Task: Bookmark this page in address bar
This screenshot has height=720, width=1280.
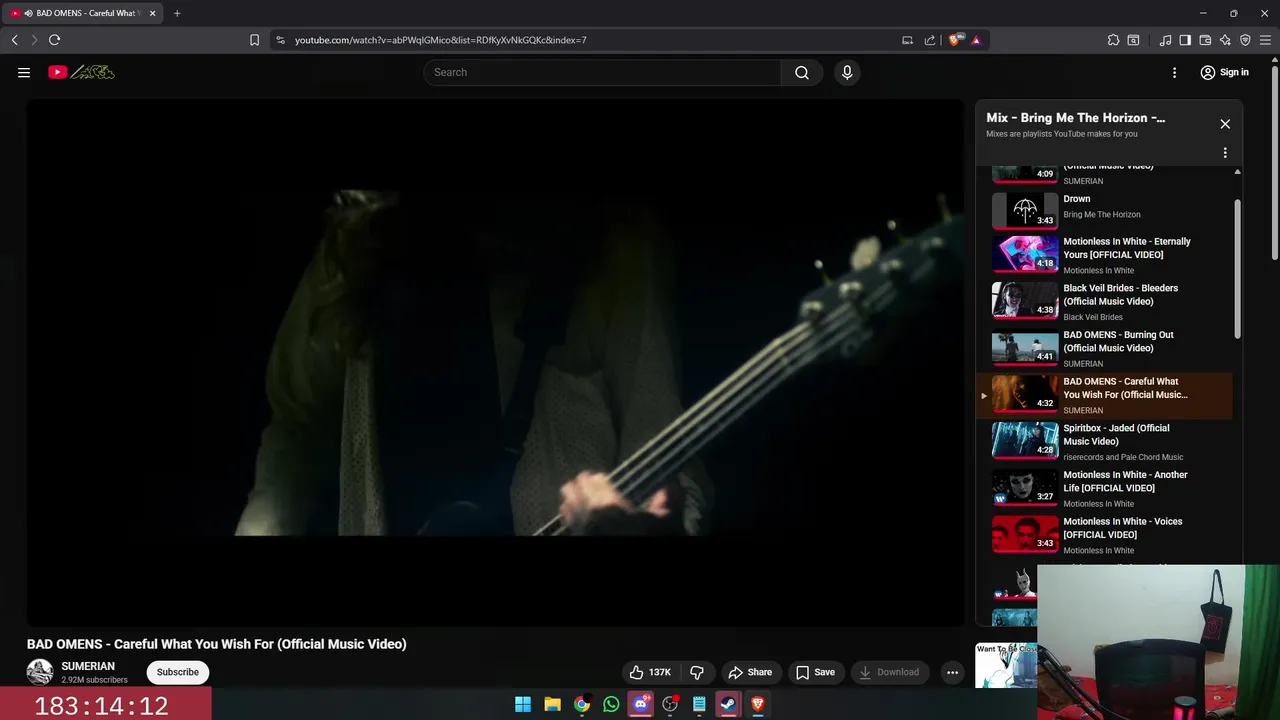Action: (254, 40)
